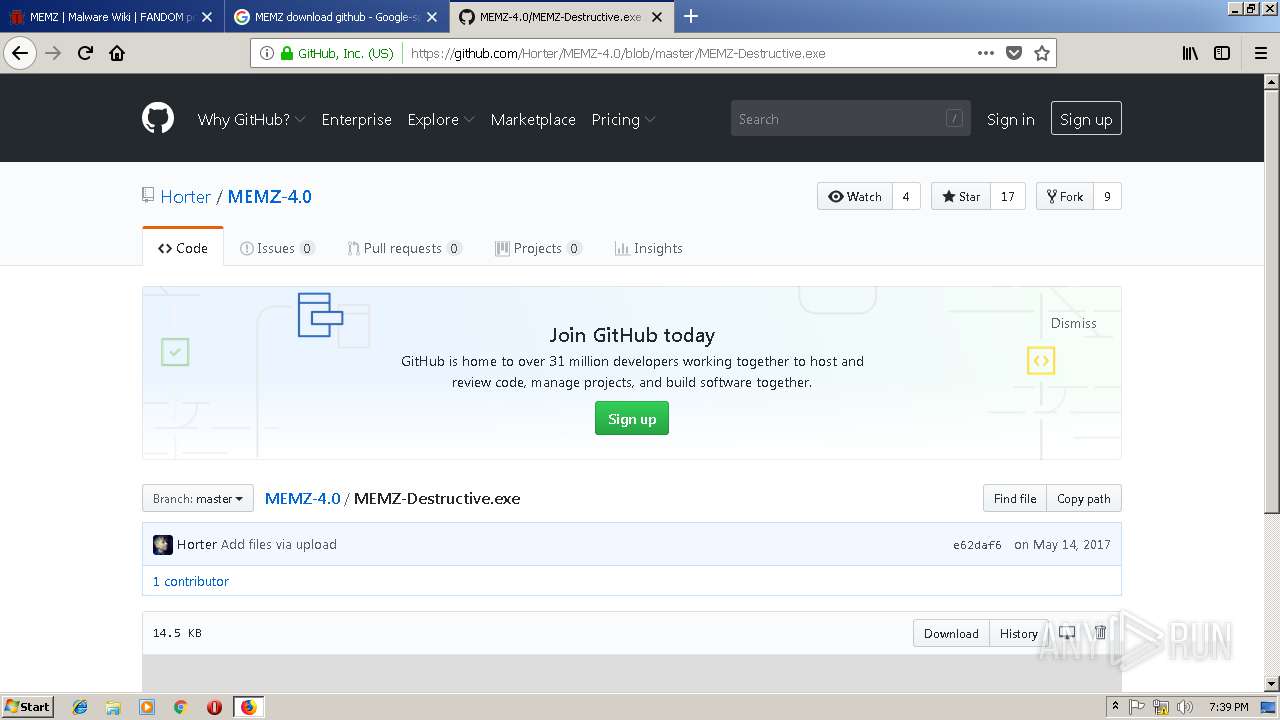Dismiss the Join GitHub banner
The image size is (1280, 720).
point(1073,323)
